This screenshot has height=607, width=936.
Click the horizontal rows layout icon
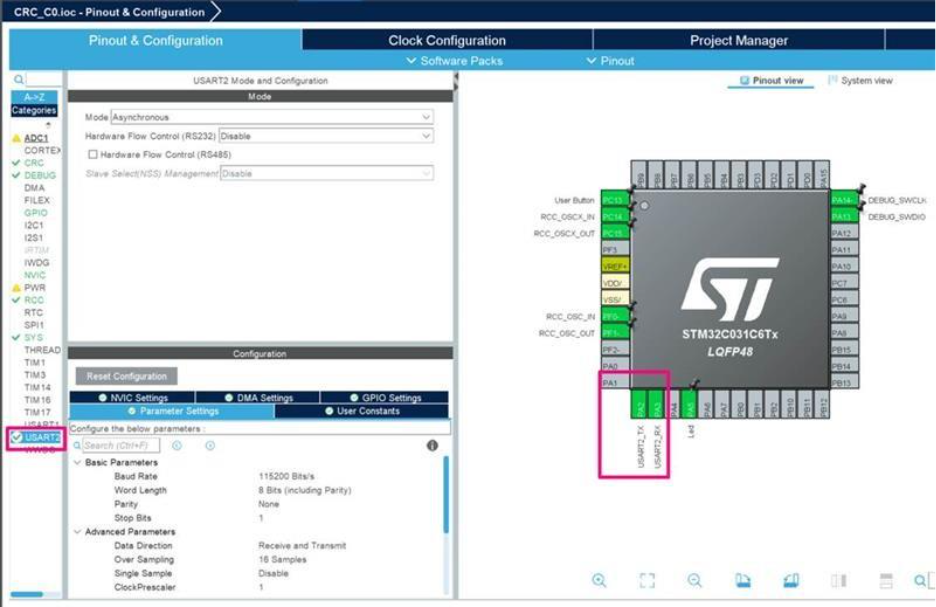click(x=886, y=580)
